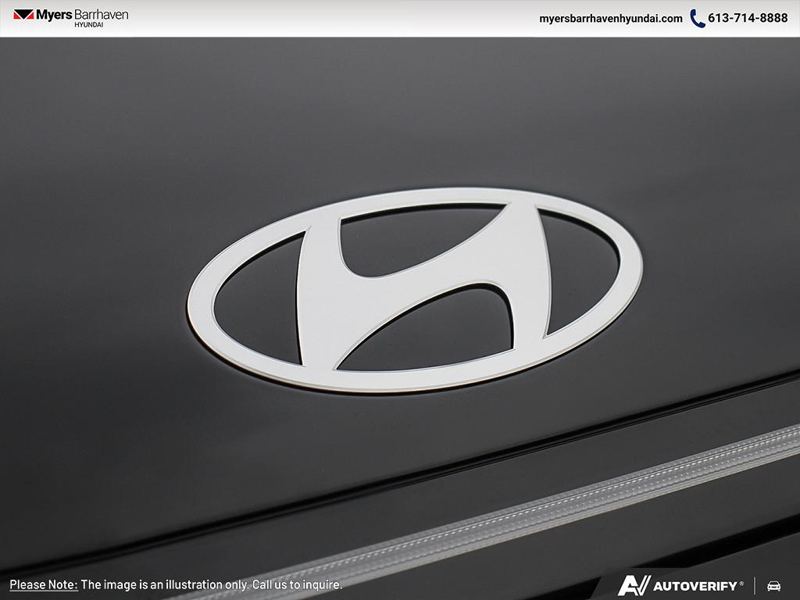800x600 pixels.
Task: Click the car icon in the bottom corner
Action: point(774,585)
